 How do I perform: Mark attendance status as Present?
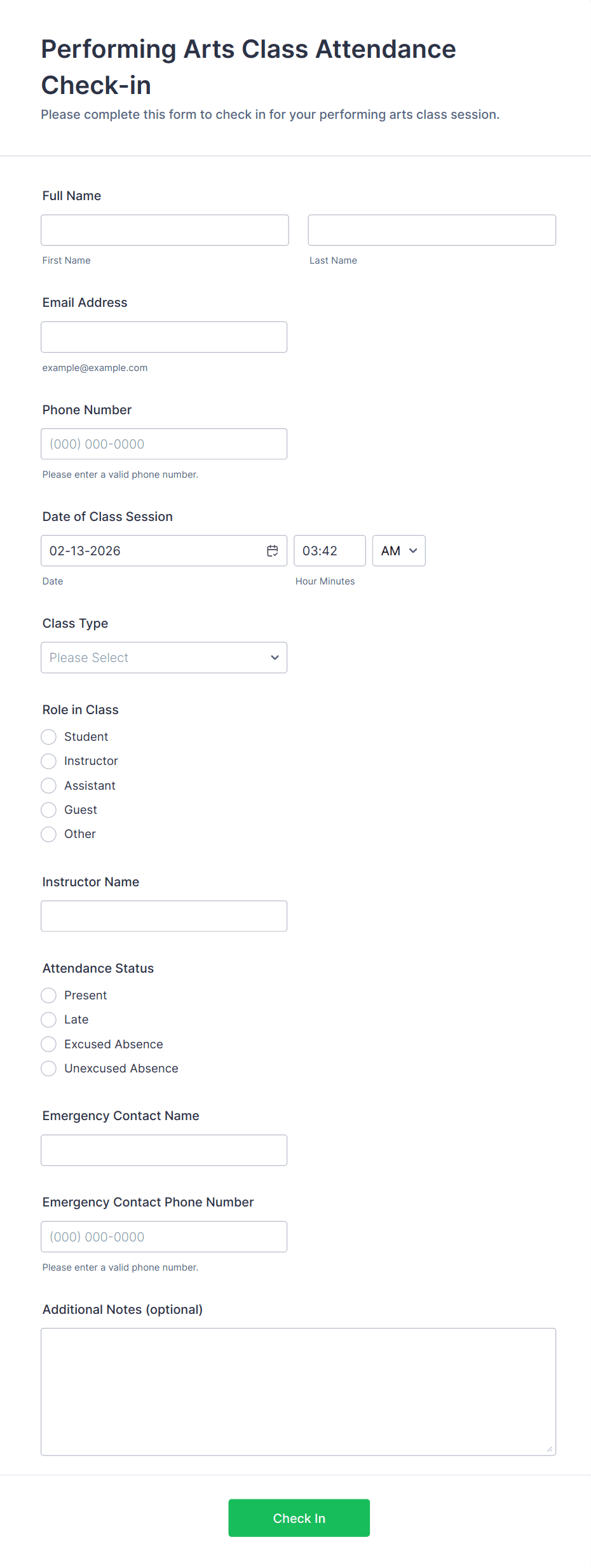[49, 996]
